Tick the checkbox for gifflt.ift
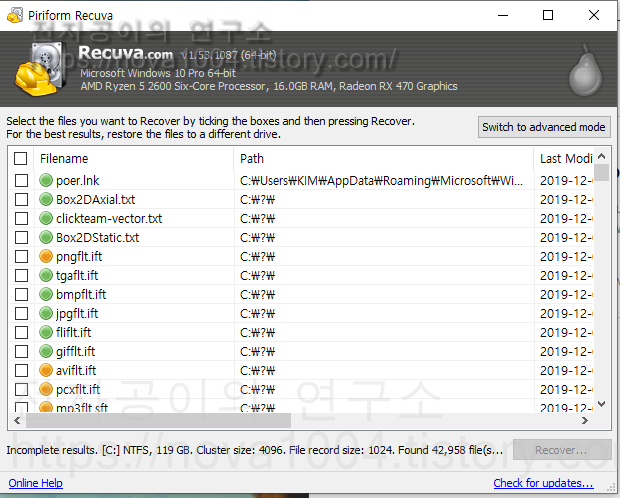This screenshot has width=620, height=498. pyautogui.click(x=21, y=351)
